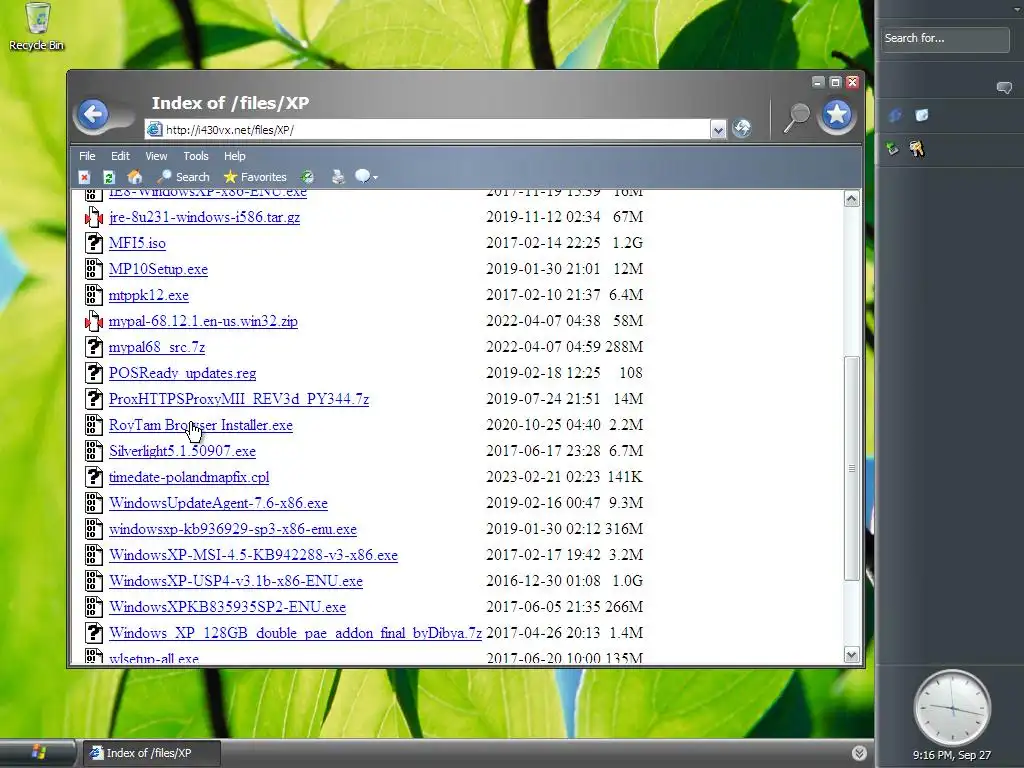The image size is (1024, 768).
Task: Click the sidebar speech bubble icon
Action: (1004, 88)
